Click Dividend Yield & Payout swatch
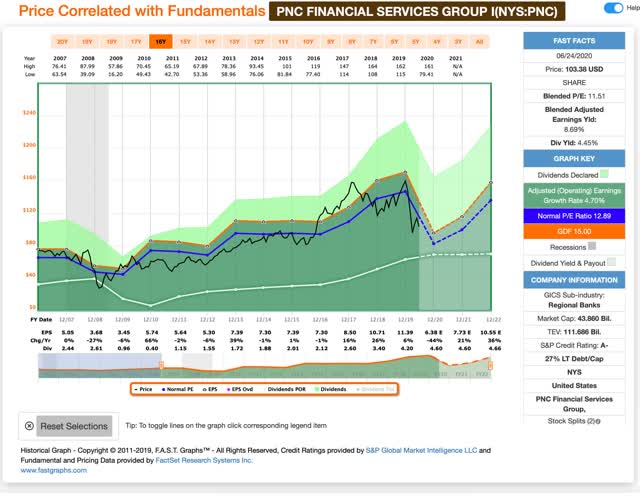This screenshot has height=500, width=640. (611, 262)
